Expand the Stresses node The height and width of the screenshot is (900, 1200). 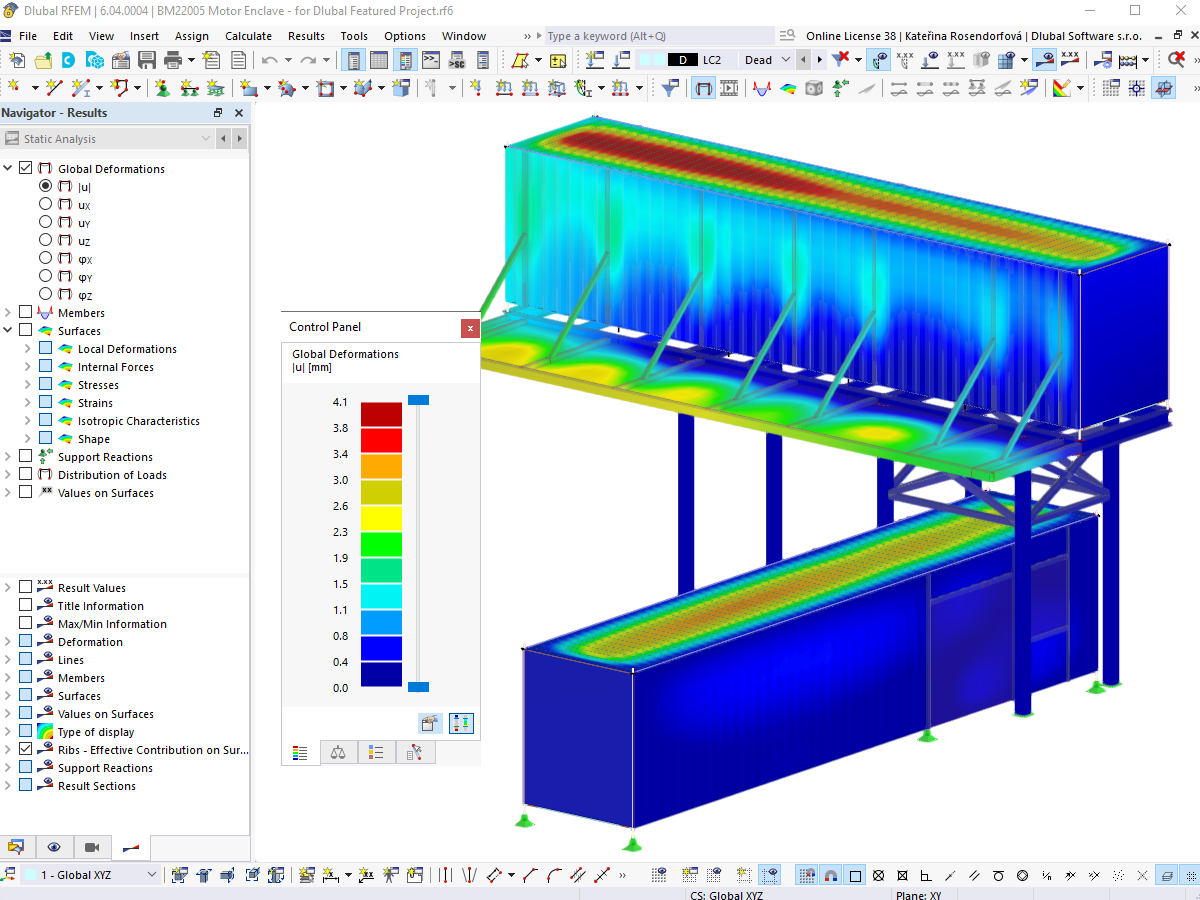pos(28,384)
